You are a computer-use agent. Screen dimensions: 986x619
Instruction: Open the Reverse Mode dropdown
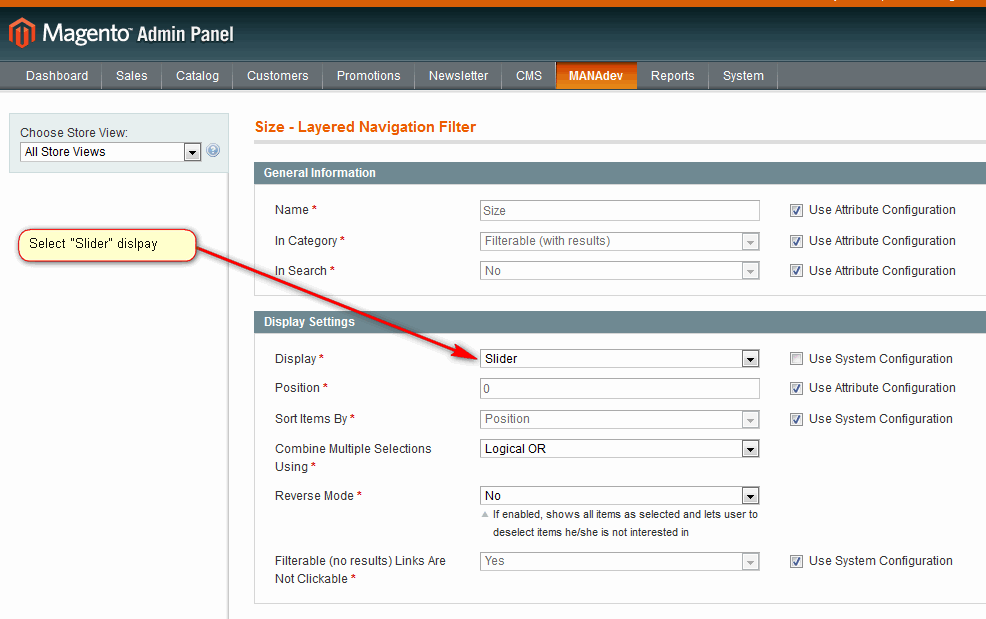[619, 496]
